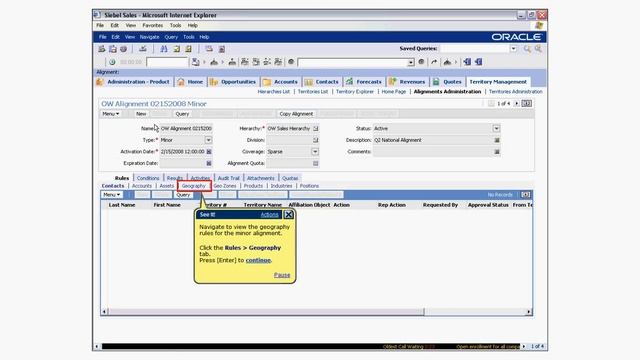Open the Territory Explorer link
The height and width of the screenshot is (360, 640).
pyautogui.click(x=355, y=92)
